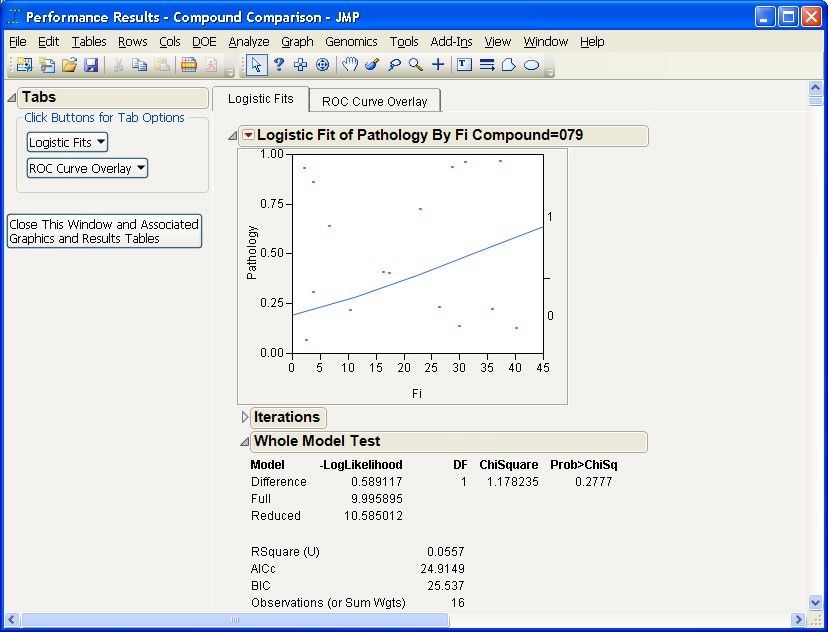Collapse the Whole Model Test section
828x632 pixels.
pos(244,441)
